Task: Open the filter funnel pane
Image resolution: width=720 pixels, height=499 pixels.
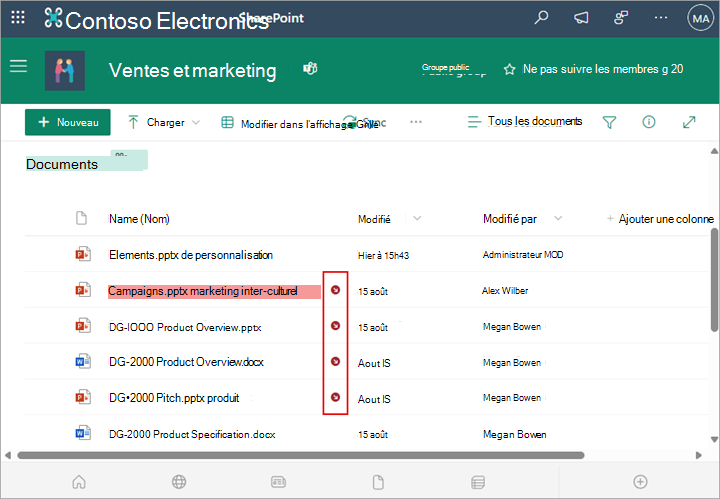Action: (x=609, y=122)
